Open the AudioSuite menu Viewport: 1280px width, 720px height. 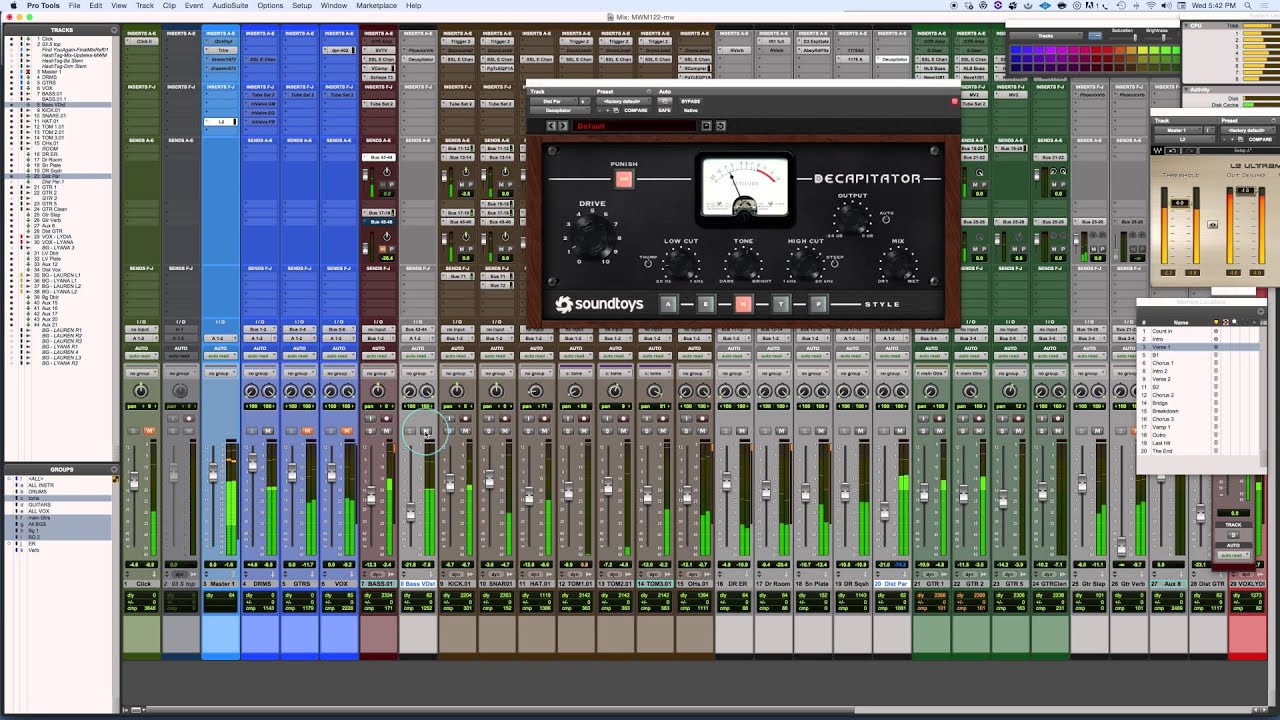tap(230, 5)
